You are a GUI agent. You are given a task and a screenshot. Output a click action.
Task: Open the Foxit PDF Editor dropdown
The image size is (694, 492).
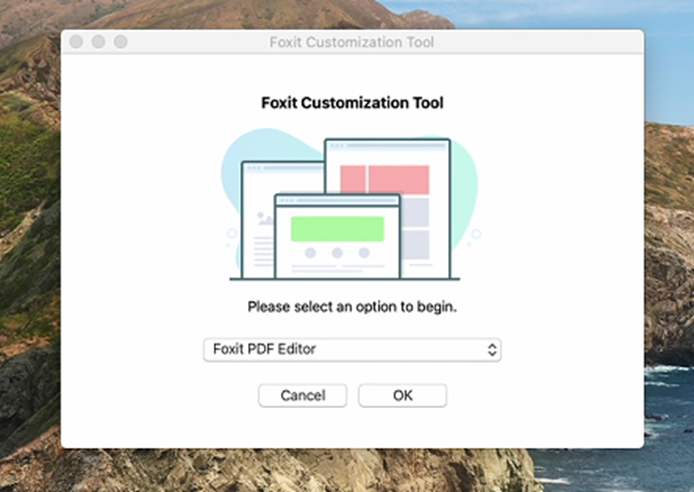[351, 349]
